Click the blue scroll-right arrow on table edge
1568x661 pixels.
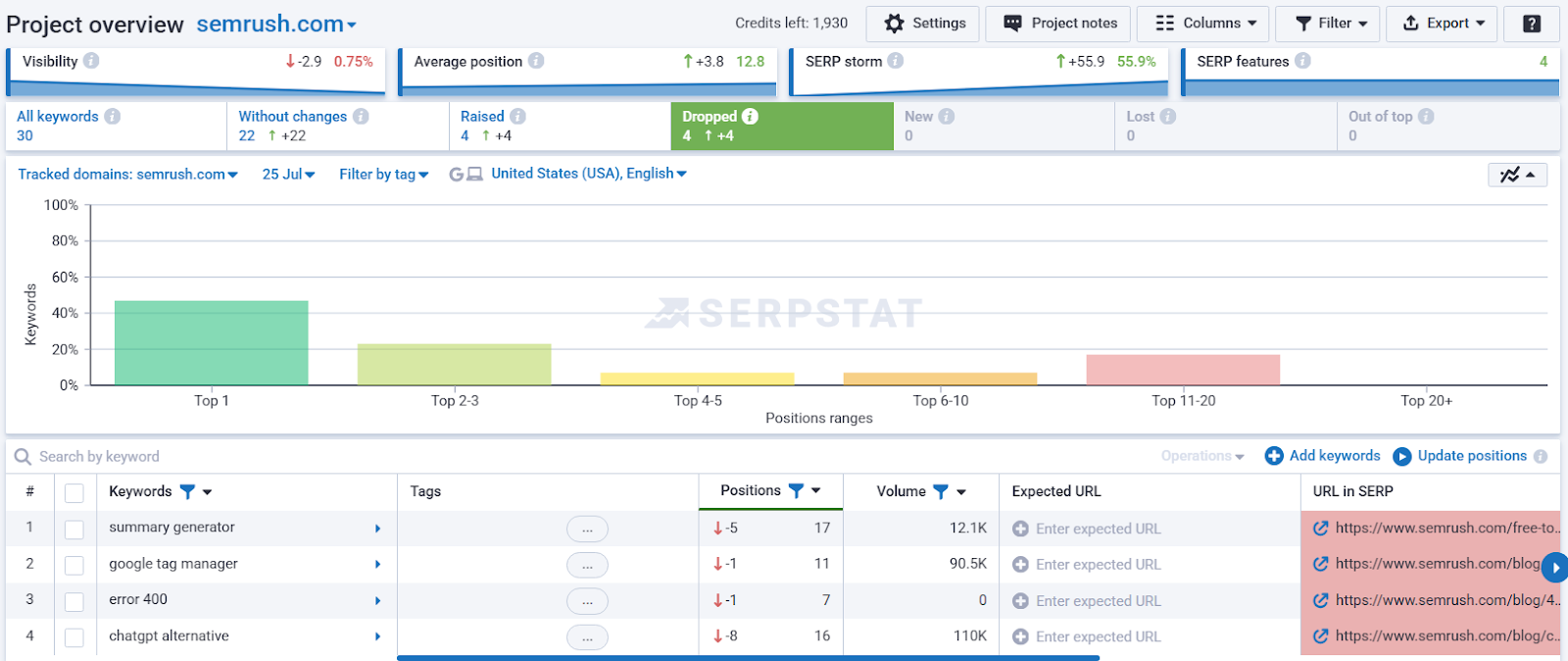[x=1555, y=567]
